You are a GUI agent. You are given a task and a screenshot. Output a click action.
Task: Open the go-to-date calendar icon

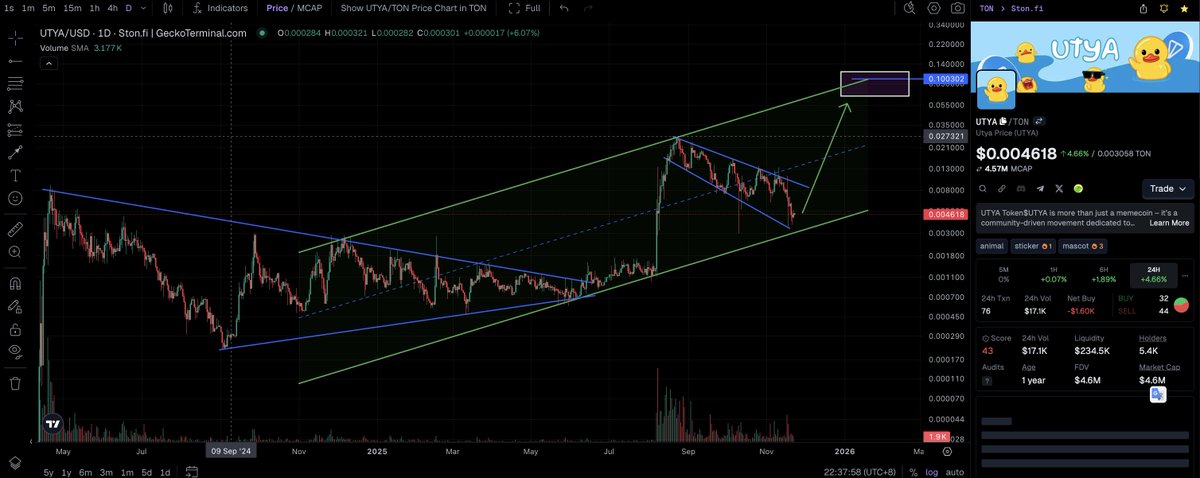pos(192,472)
